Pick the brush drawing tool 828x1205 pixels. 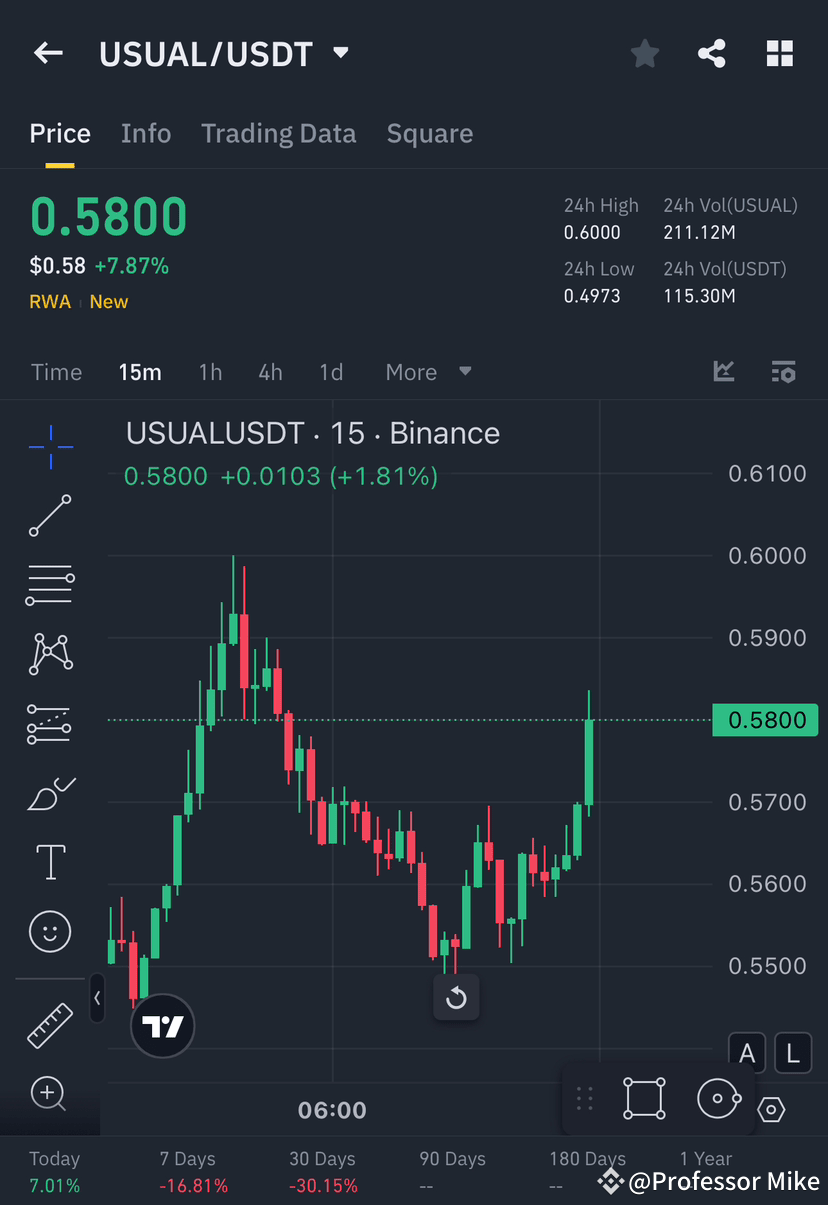click(49, 792)
